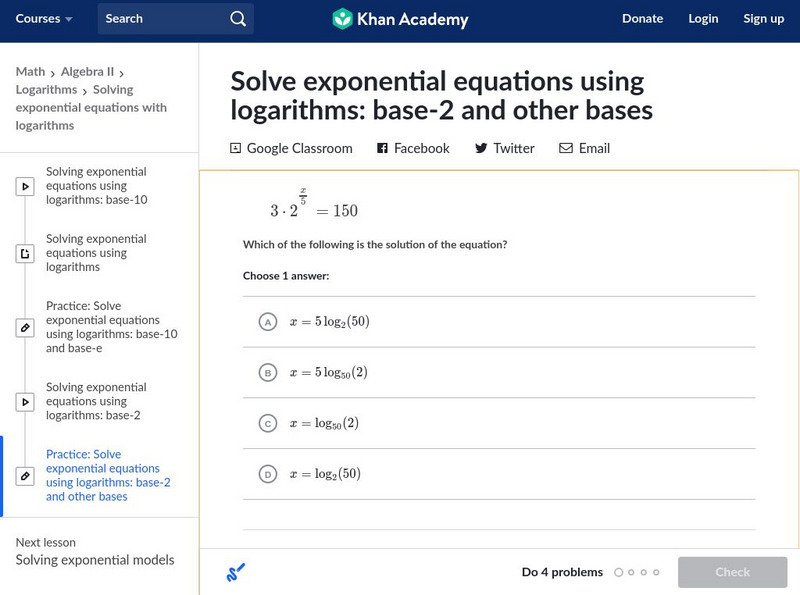This screenshot has width=800, height=595.
Task: Select answer B: x = 5 log₅₀(2)
Action: tap(267, 373)
